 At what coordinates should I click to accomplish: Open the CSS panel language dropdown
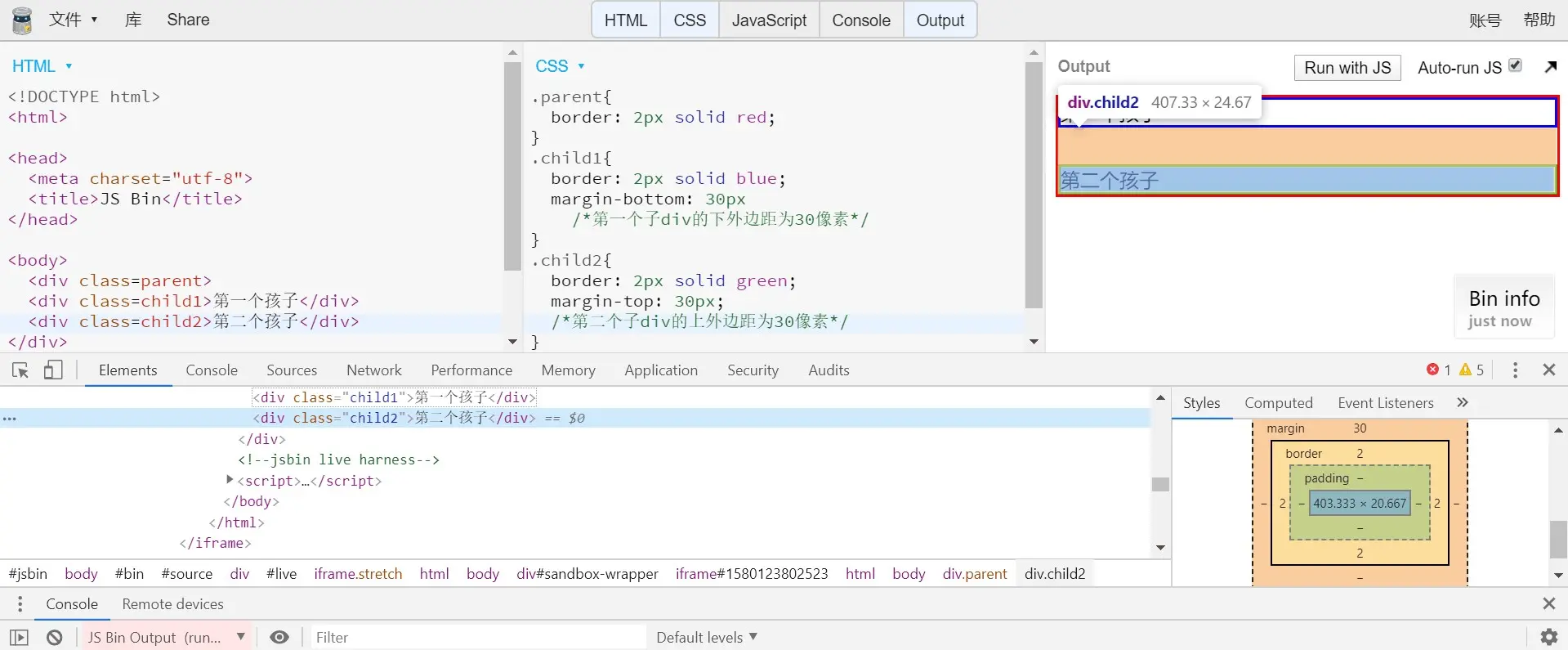pos(560,66)
